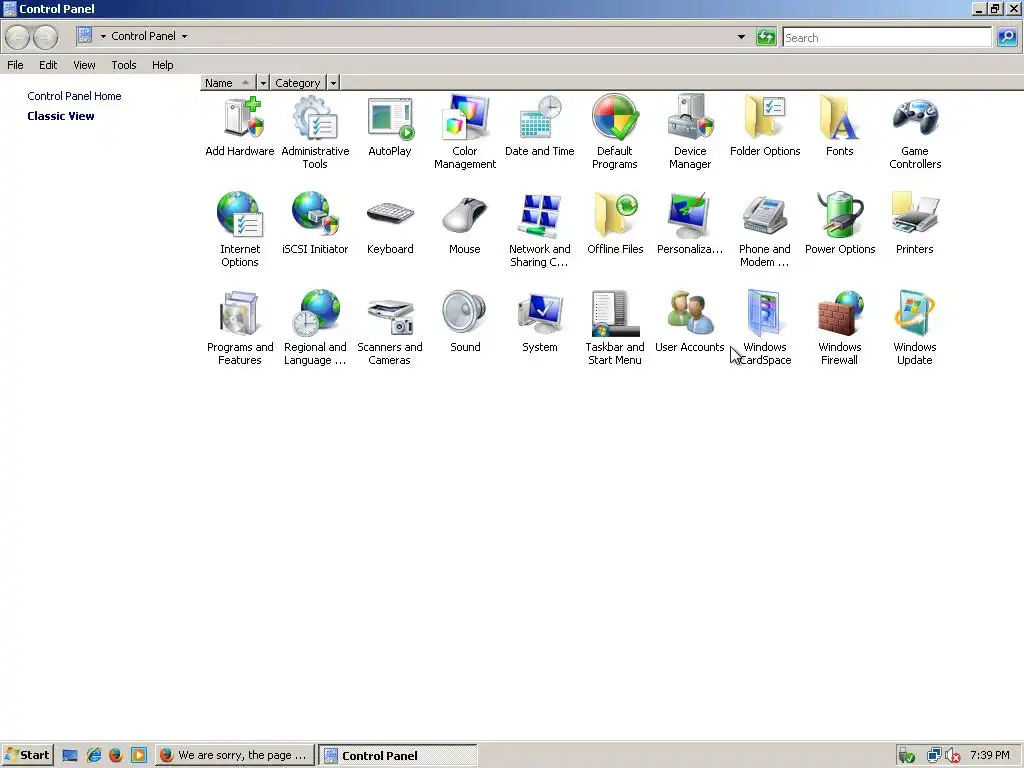The image size is (1024, 768).
Task: Open Game Controllers
Action: [915, 133]
